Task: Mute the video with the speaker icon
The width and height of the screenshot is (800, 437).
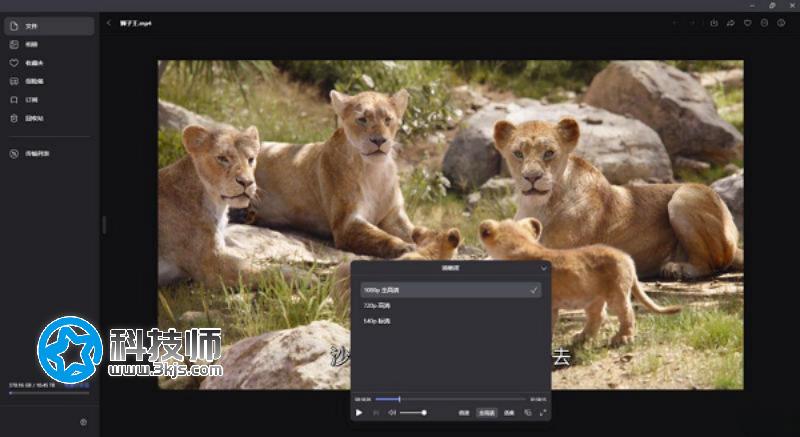Action: click(392, 413)
